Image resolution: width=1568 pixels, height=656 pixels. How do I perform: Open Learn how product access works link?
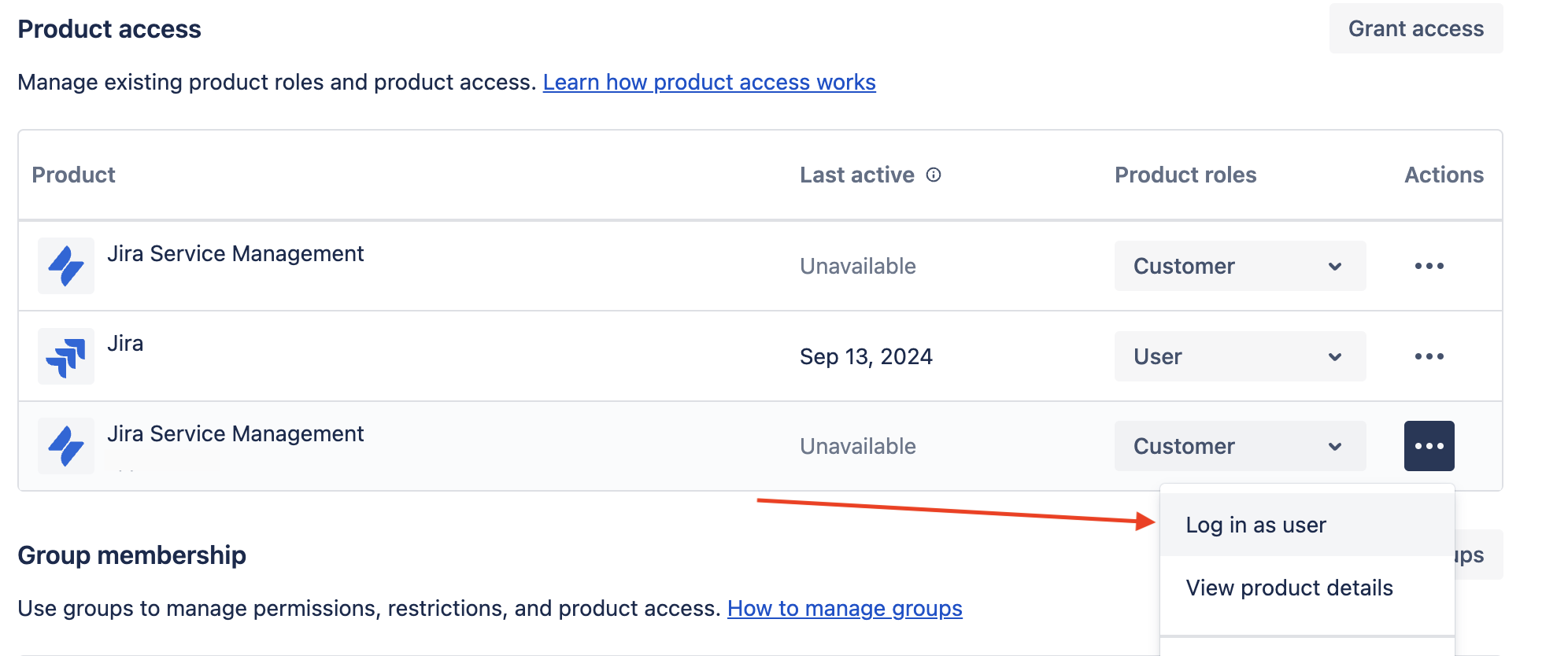click(x=709, y=82)
